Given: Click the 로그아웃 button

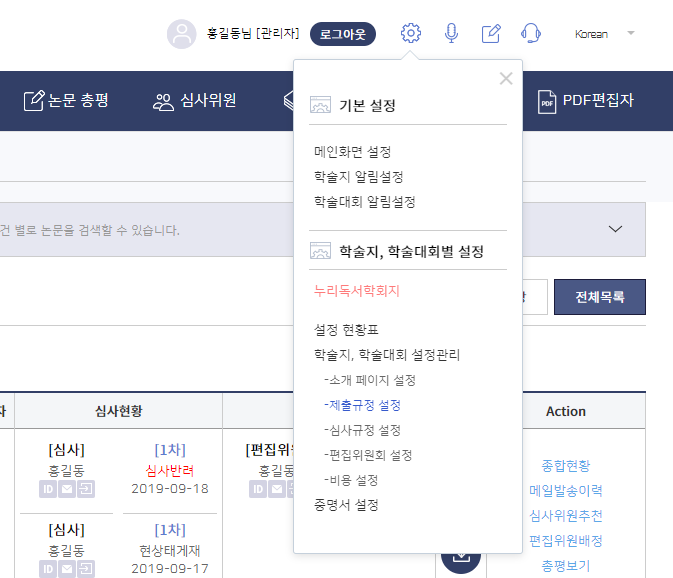Looking at the screenshot, I should click(343, 34).
